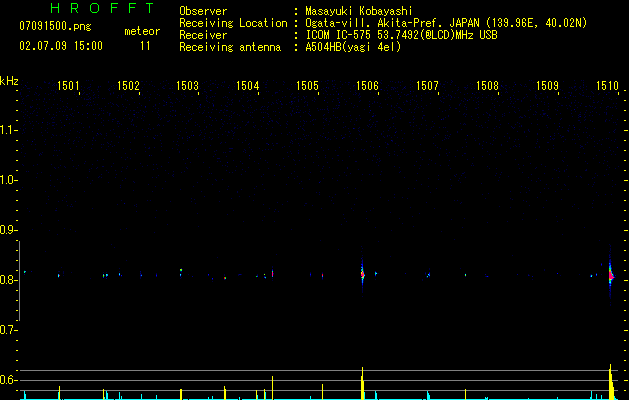Click the 1510 time axis marker

pyautogui.click(x=607, y=85)
